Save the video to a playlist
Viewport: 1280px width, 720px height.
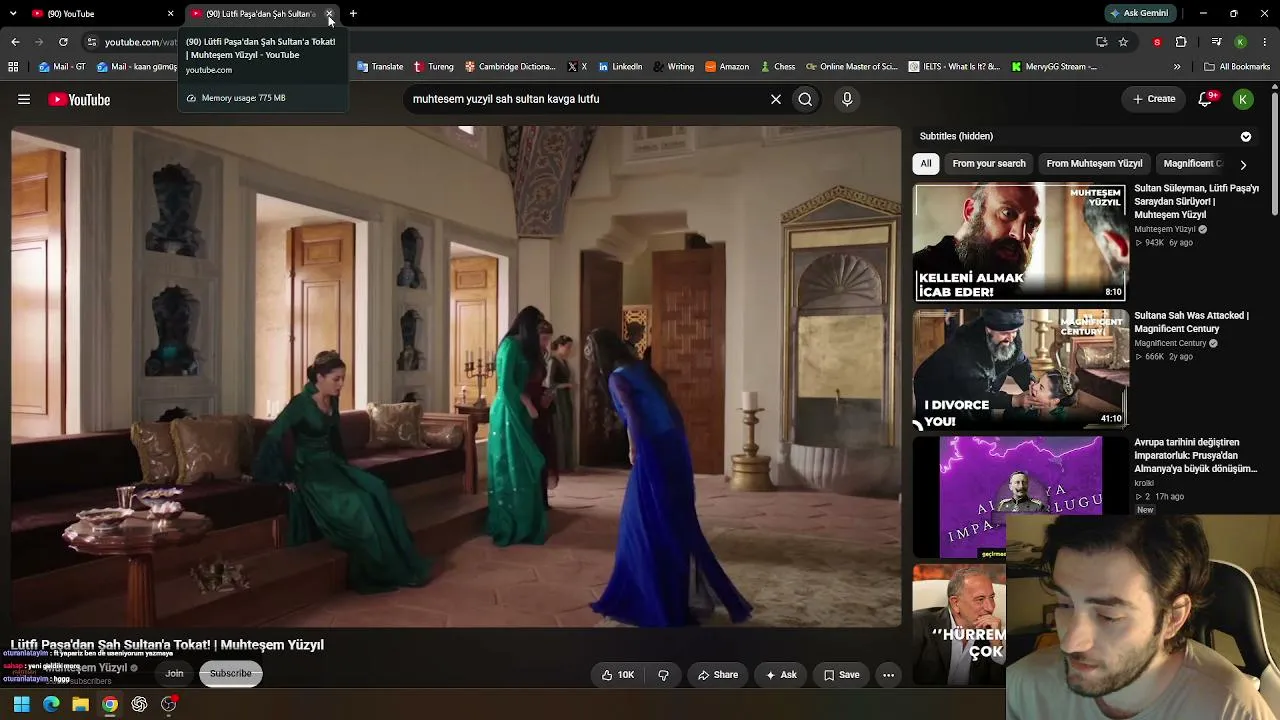pyautogui.click(x=841, y=675)
